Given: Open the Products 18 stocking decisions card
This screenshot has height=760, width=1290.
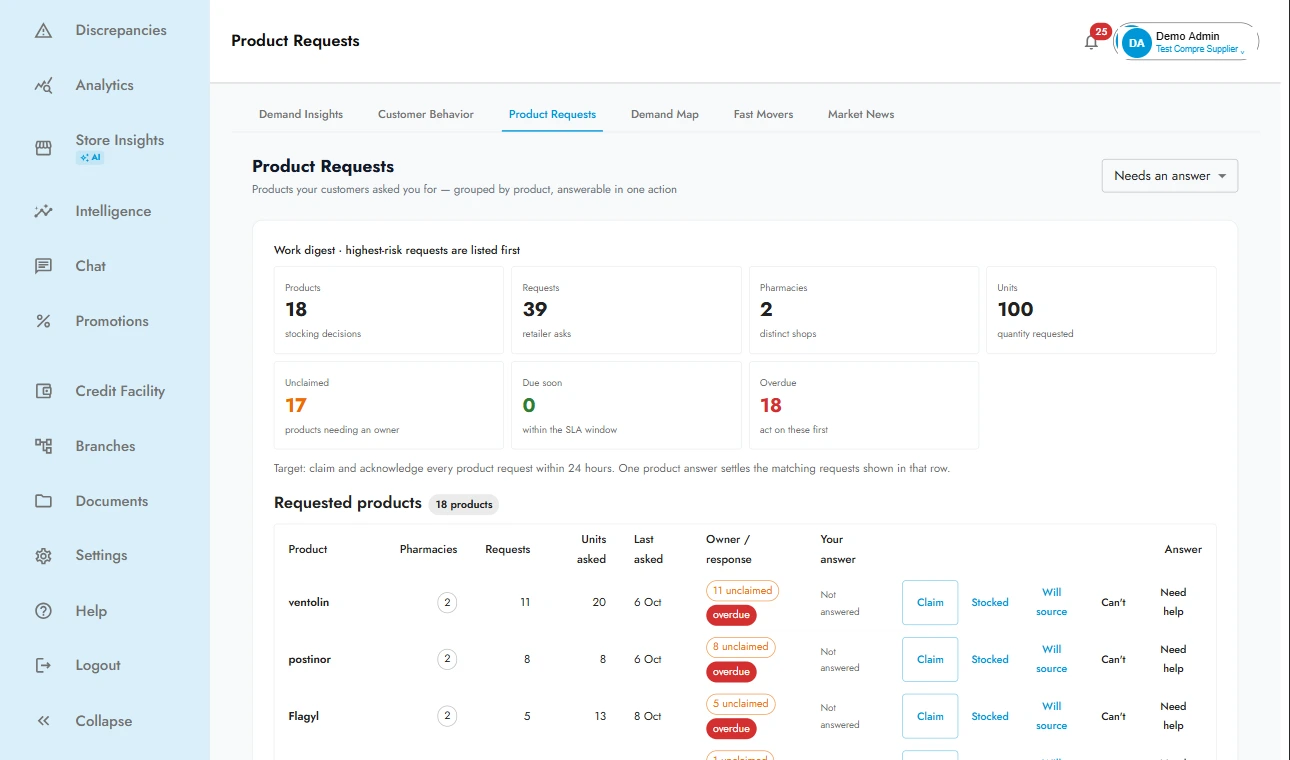Looking at the screenshot, I should coord(389,310).
